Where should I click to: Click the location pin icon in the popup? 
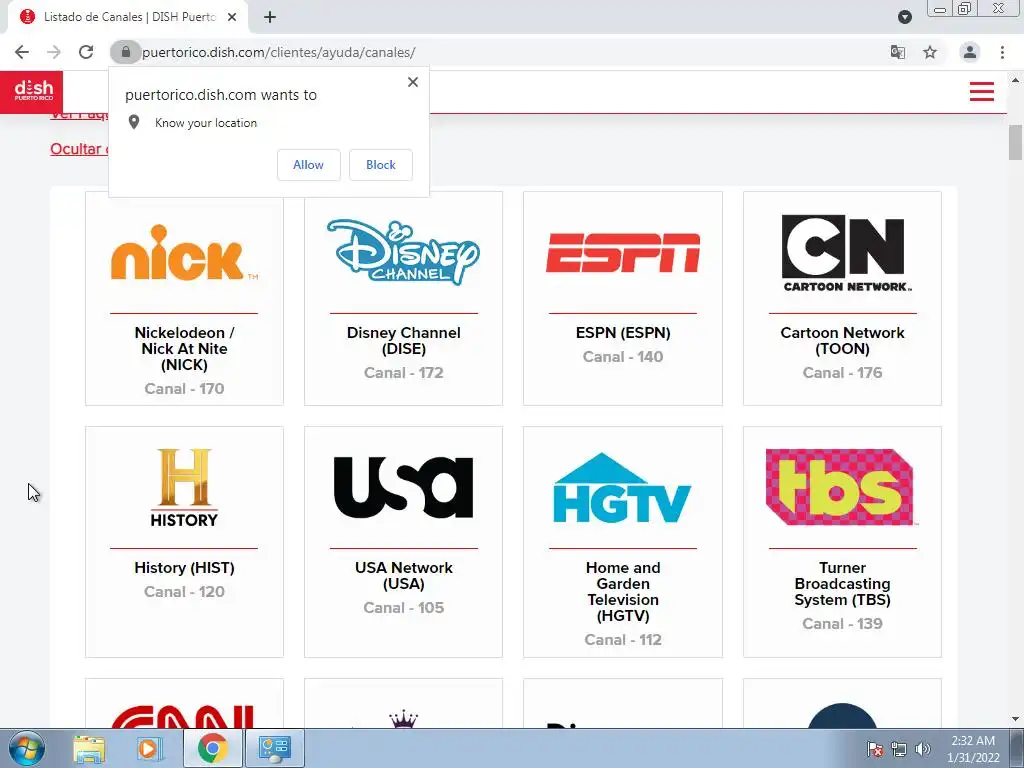point(134,122)
